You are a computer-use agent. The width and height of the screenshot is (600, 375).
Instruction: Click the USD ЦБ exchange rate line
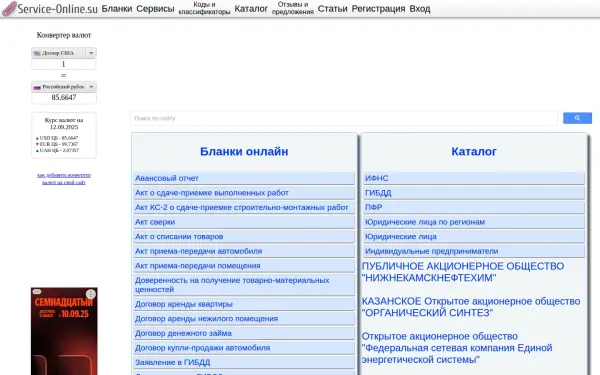click(57, 138)
